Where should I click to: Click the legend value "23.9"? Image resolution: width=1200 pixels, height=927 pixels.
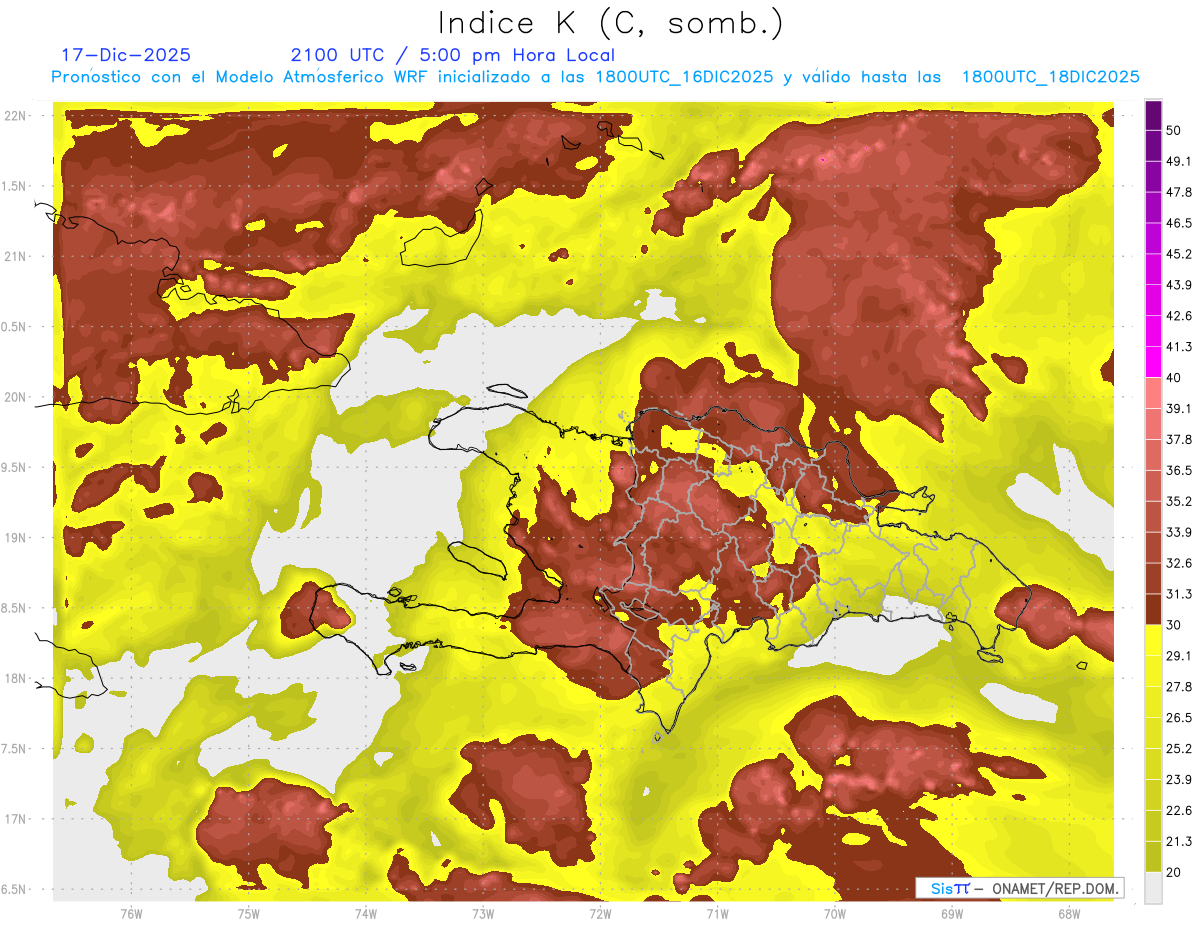[x=1179, y=779]
